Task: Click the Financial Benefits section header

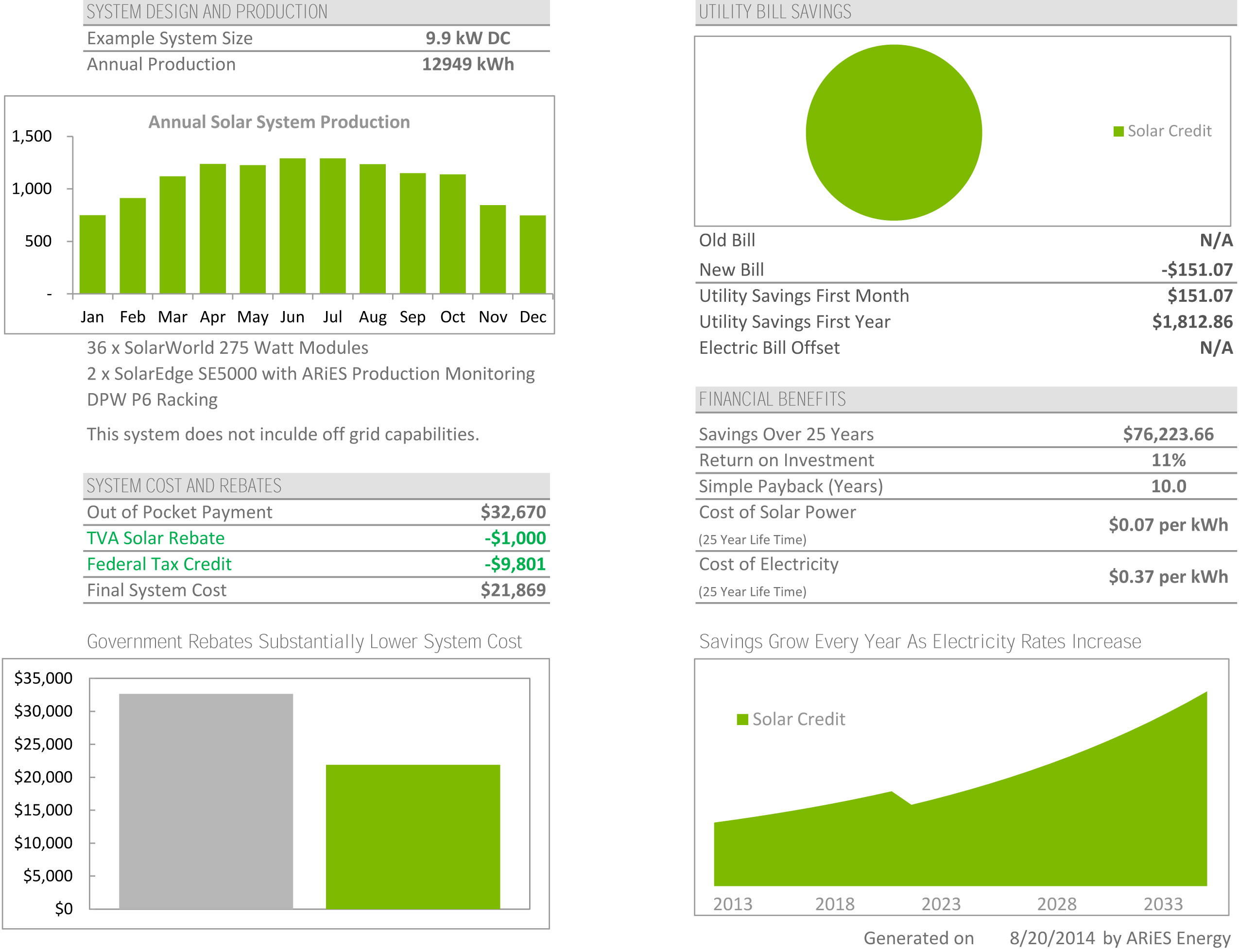Action: point(772,399)
